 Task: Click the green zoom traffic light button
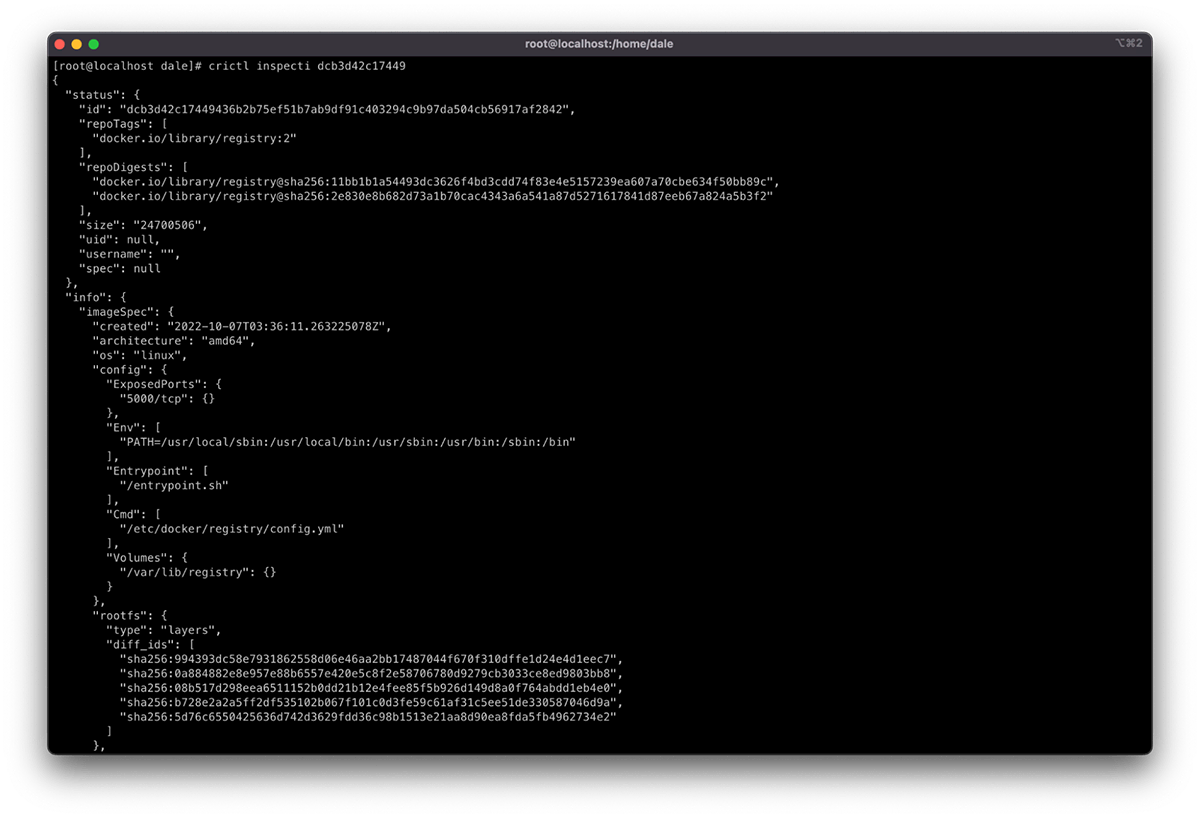[93, 44]
